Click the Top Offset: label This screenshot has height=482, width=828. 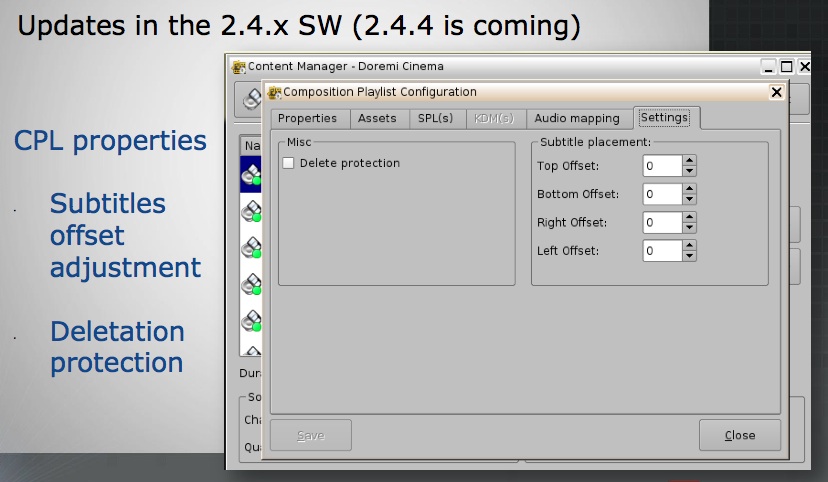point(568,166)
